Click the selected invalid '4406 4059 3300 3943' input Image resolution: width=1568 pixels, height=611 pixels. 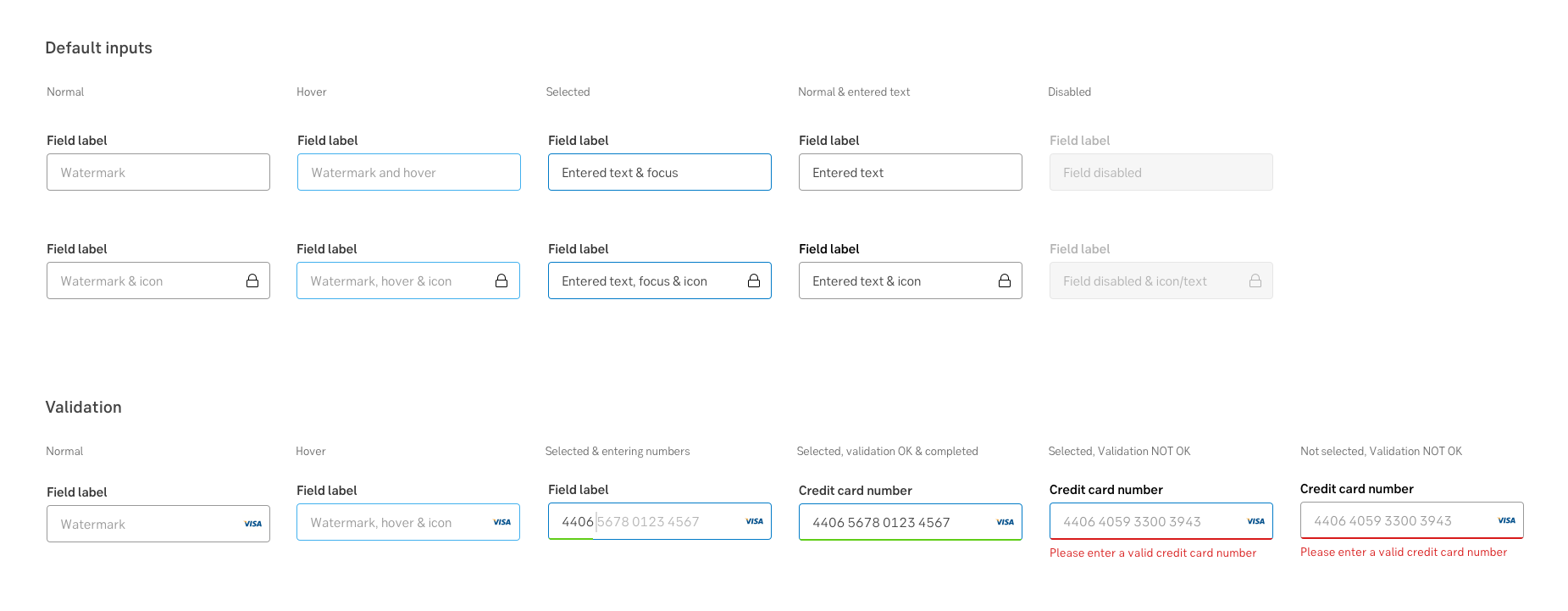tap(1161, 521)
